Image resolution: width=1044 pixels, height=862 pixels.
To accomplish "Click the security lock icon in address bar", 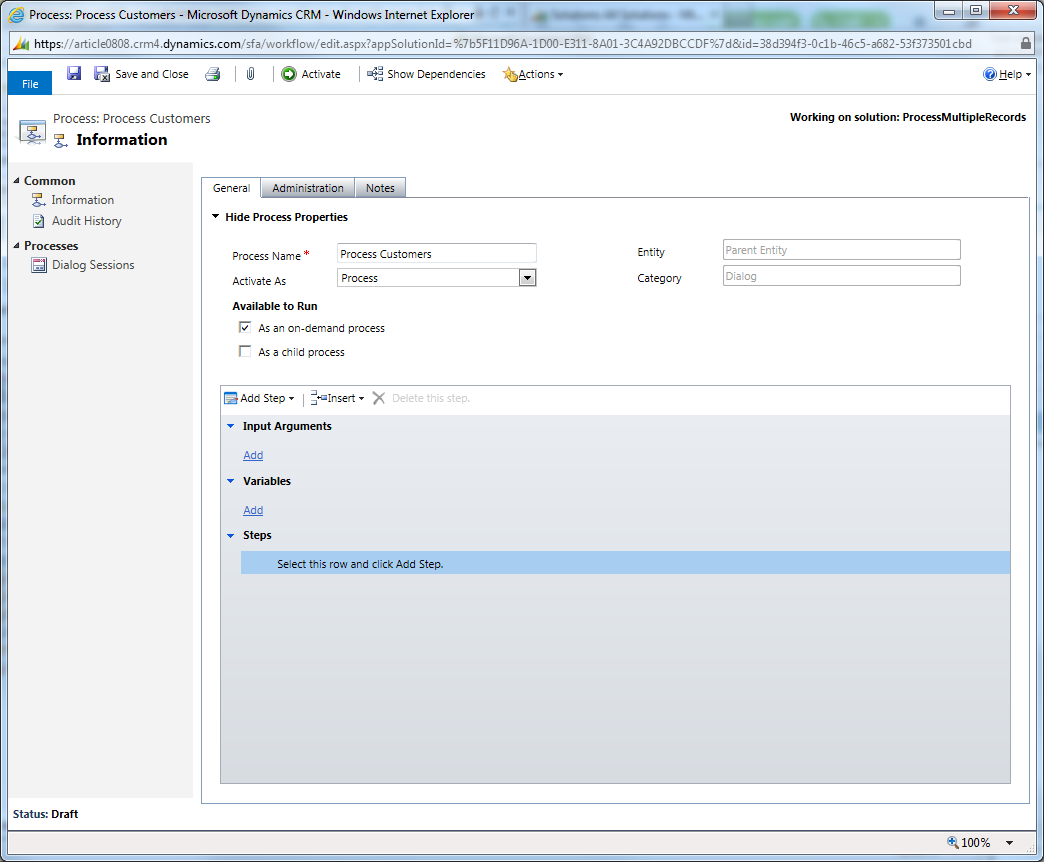I will coord(1026,44).
